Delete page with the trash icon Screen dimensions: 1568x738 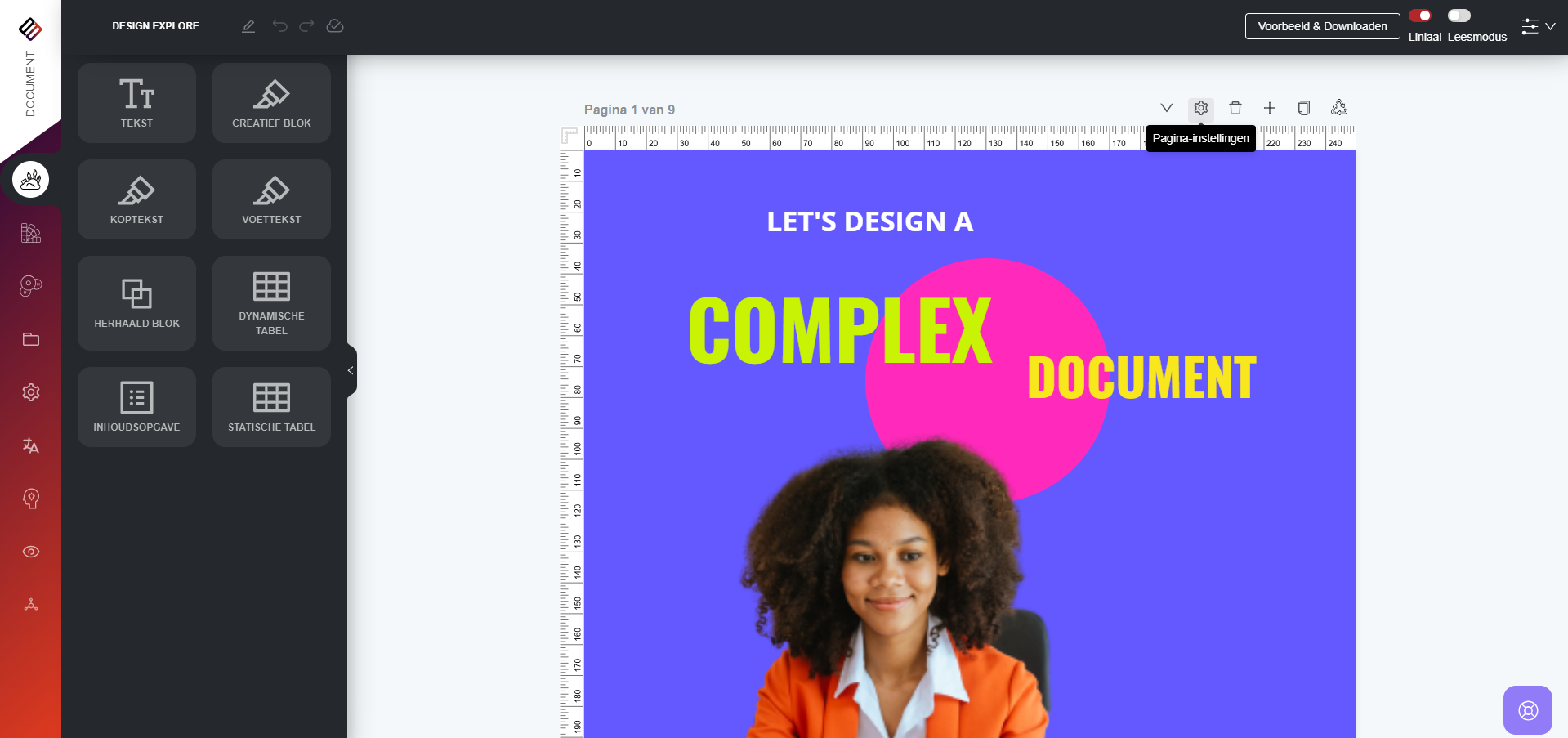click(1235, 108)
